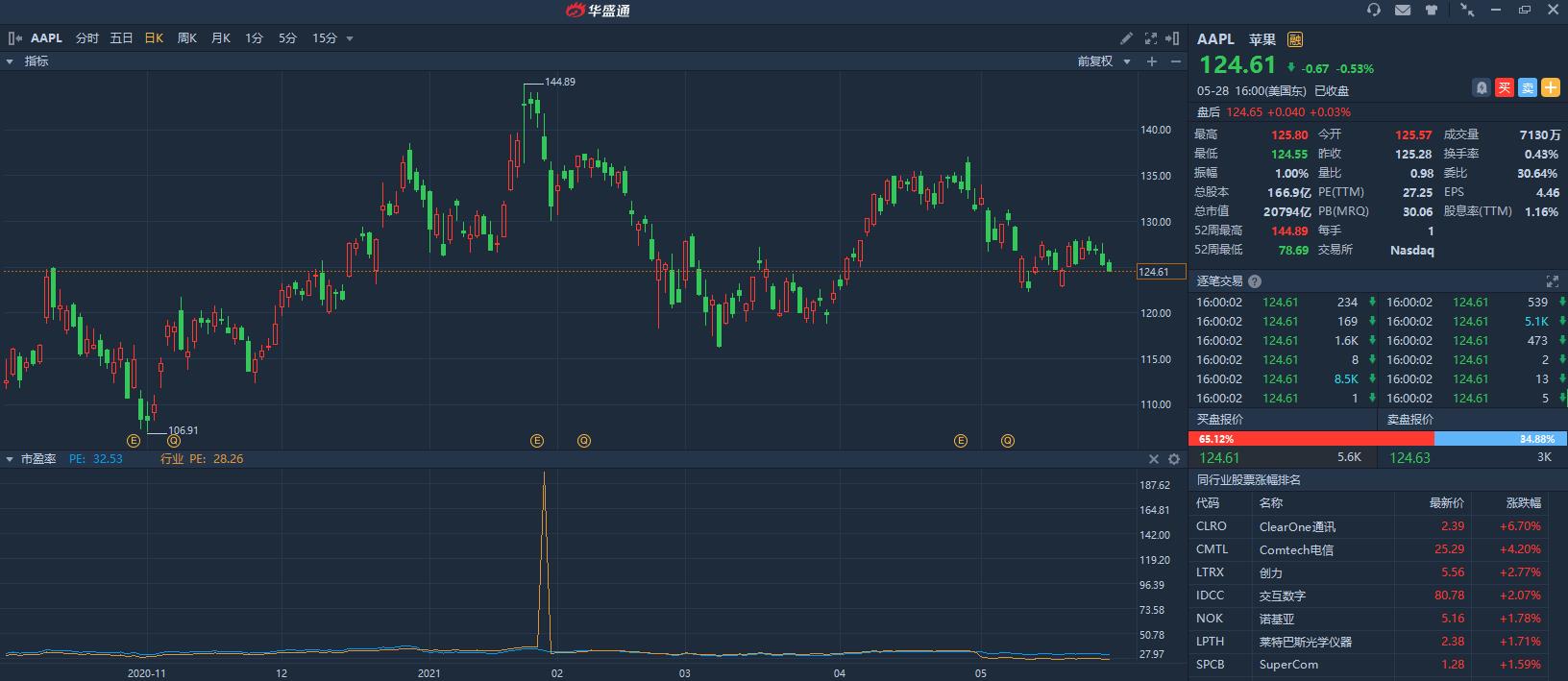This screenshot has height=681, width=1568.
Task: Open the mail messages icon
Action: 1403,11
